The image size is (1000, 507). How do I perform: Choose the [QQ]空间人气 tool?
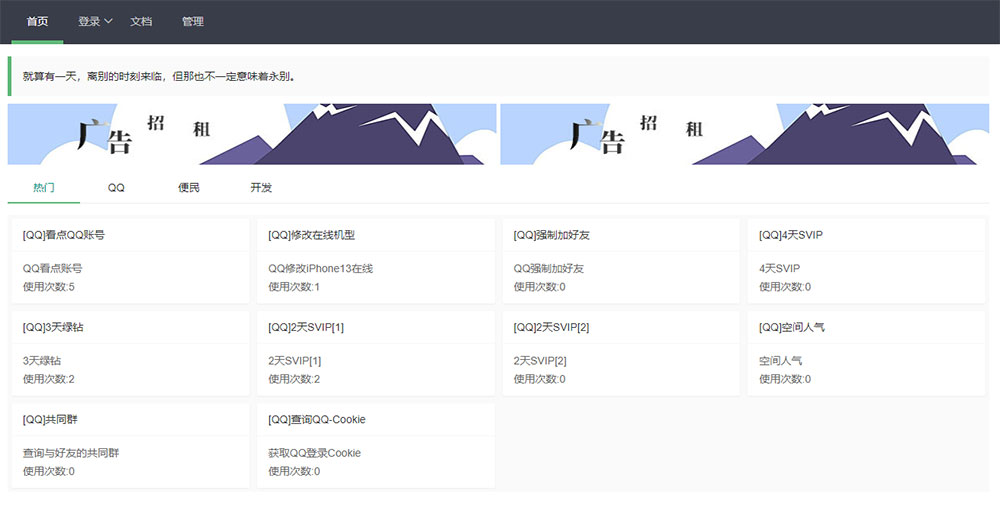click(x=866, y=352)
